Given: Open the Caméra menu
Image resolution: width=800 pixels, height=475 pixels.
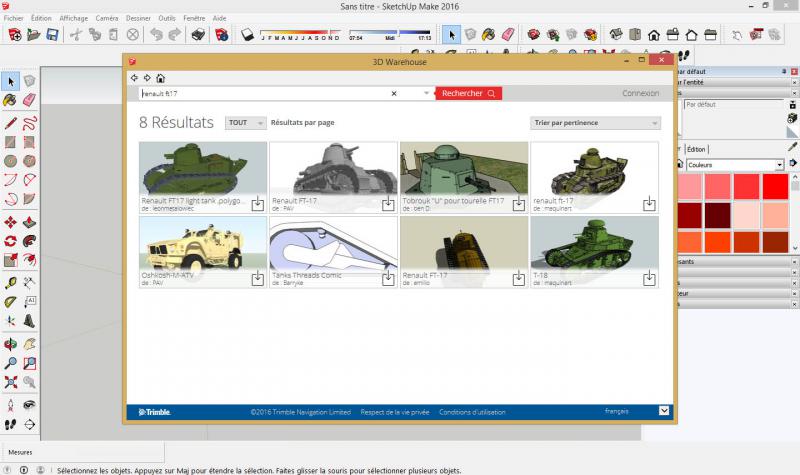Looking at the screenshot, I should (107, 18).
